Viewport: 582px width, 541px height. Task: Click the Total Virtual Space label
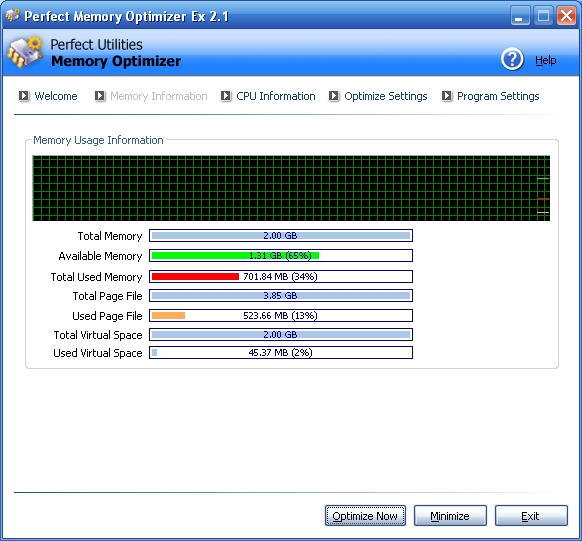98,335
